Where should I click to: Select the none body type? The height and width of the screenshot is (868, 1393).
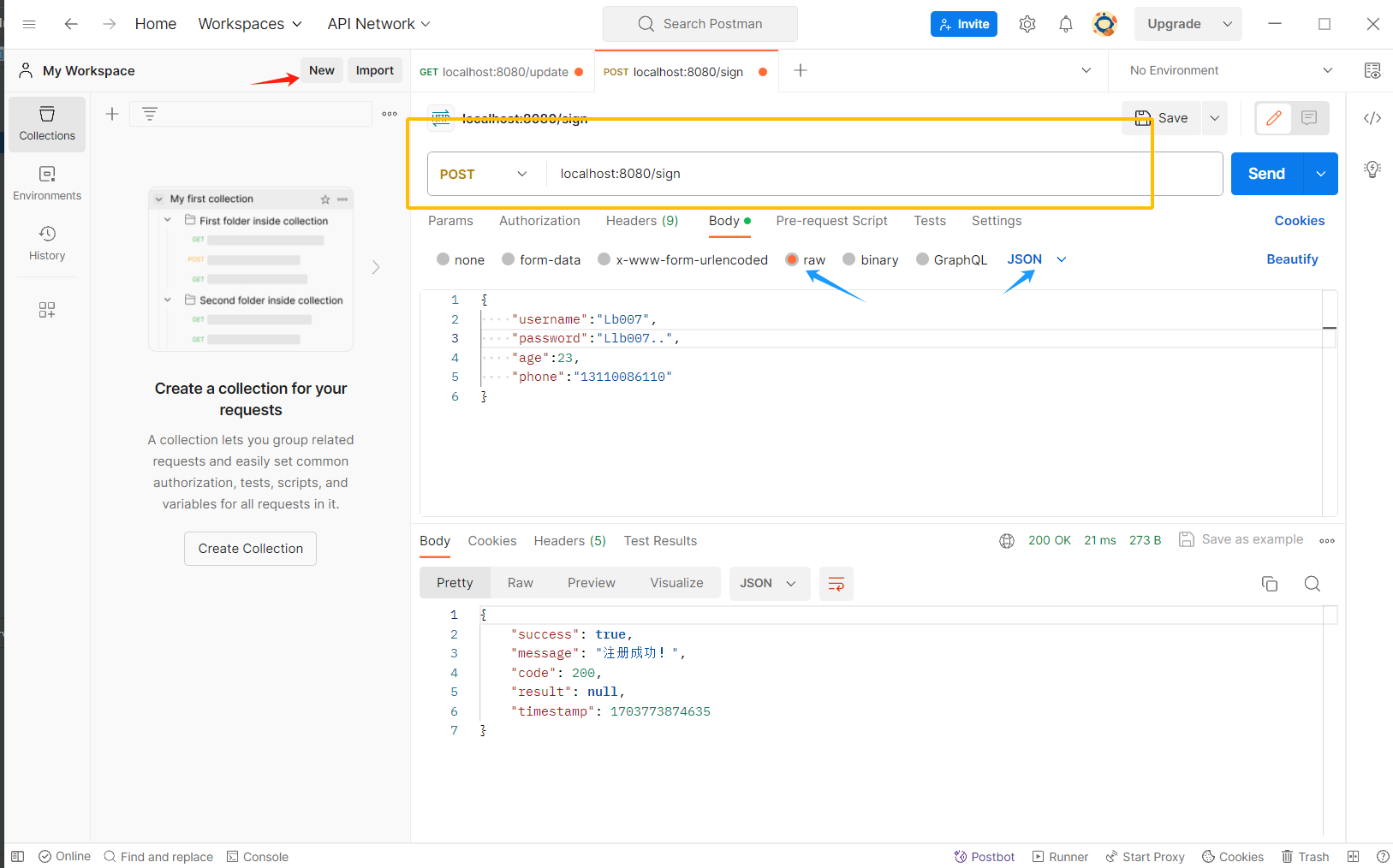[x=443, y=259]
